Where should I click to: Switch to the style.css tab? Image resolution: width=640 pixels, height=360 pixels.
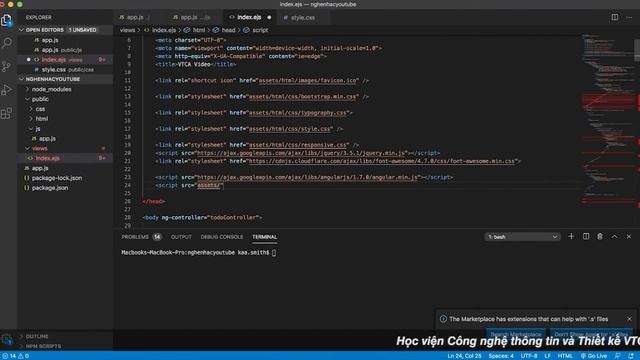(302, 17)
